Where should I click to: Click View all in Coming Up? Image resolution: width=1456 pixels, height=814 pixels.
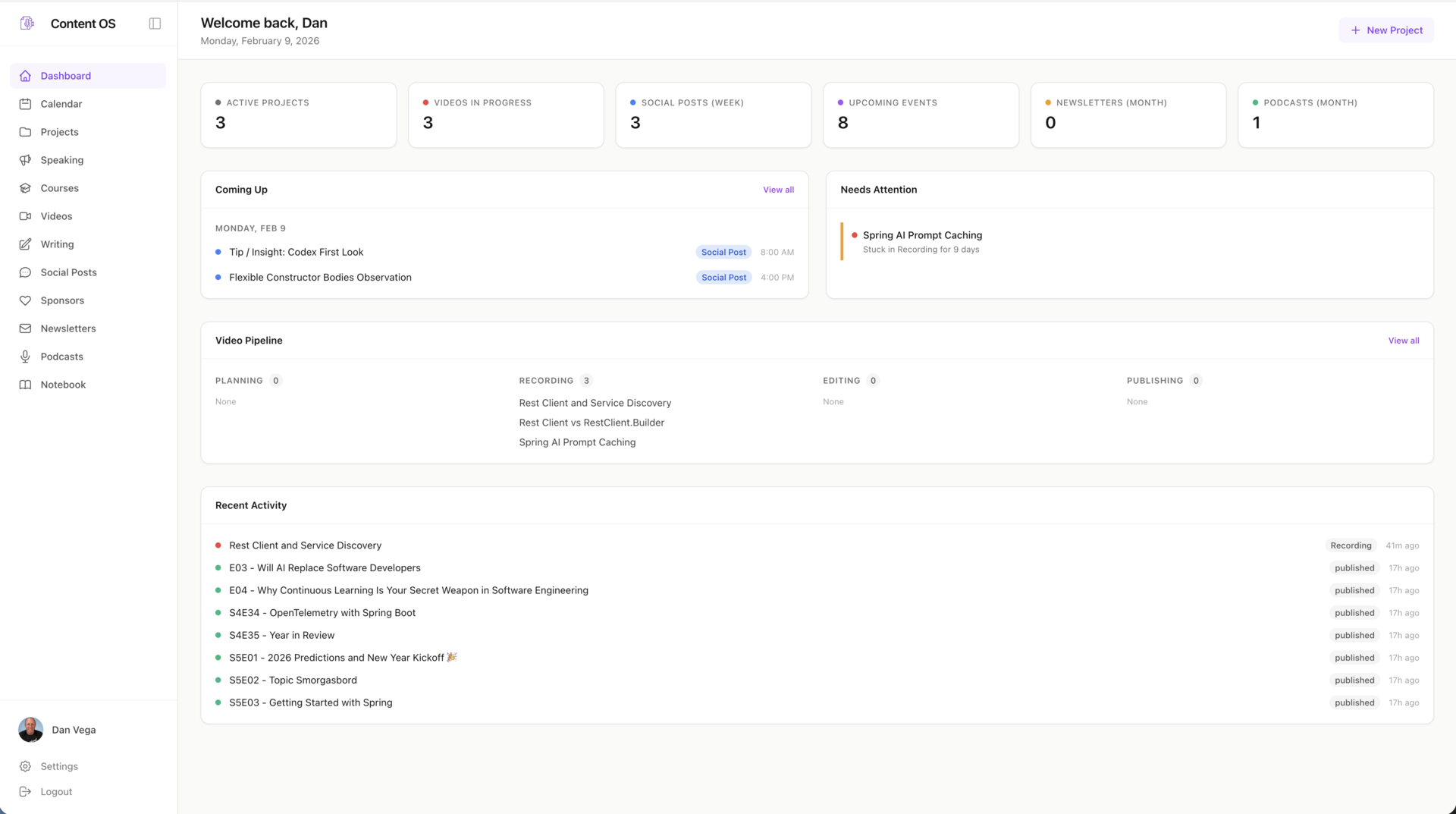pos(778,190)
